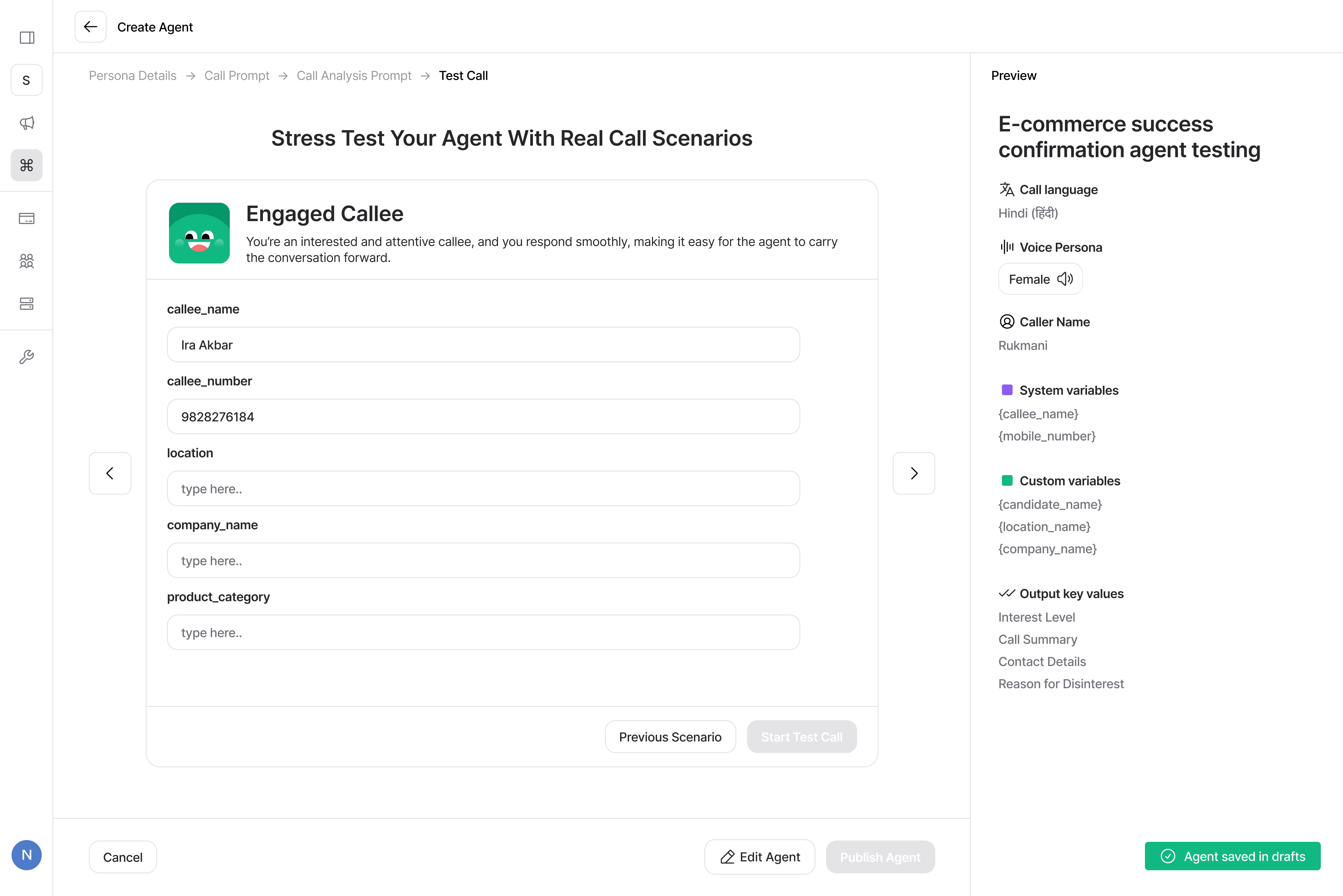Screen dimensions: 1343x896
Task: Open the billing card icon
Action: tap(27, 218)
